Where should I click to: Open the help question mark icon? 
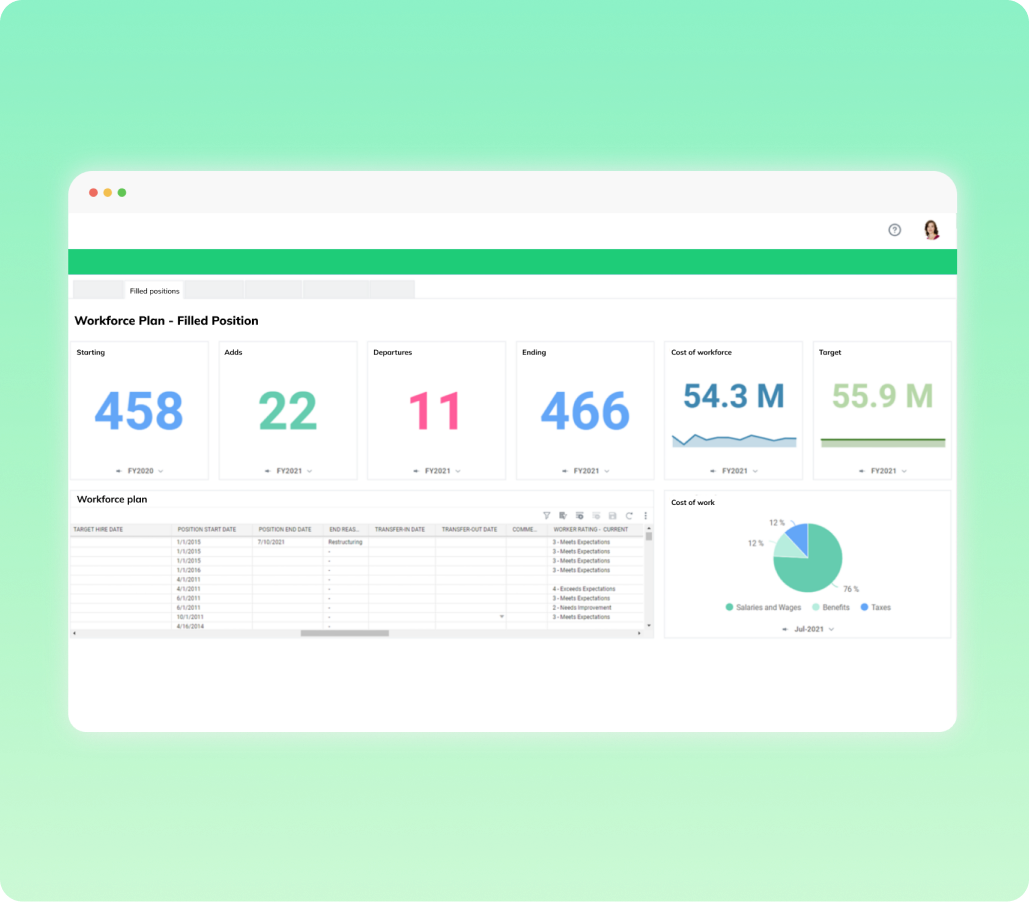pos(894,230)
